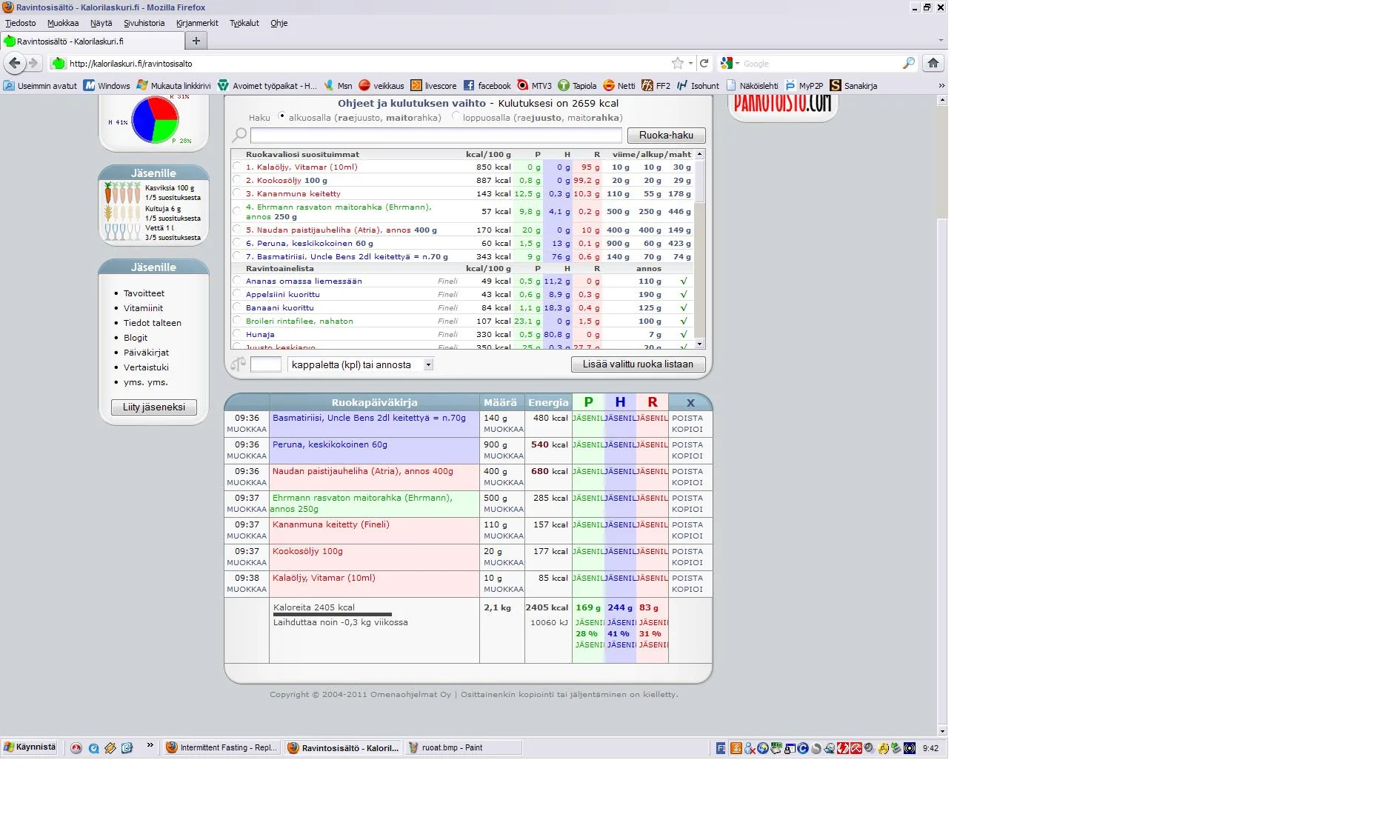Image resolution: width=1400 pixels, height=840 pixels.
Task: Click the pie chart of macronutrients
Action: point(155,120)
